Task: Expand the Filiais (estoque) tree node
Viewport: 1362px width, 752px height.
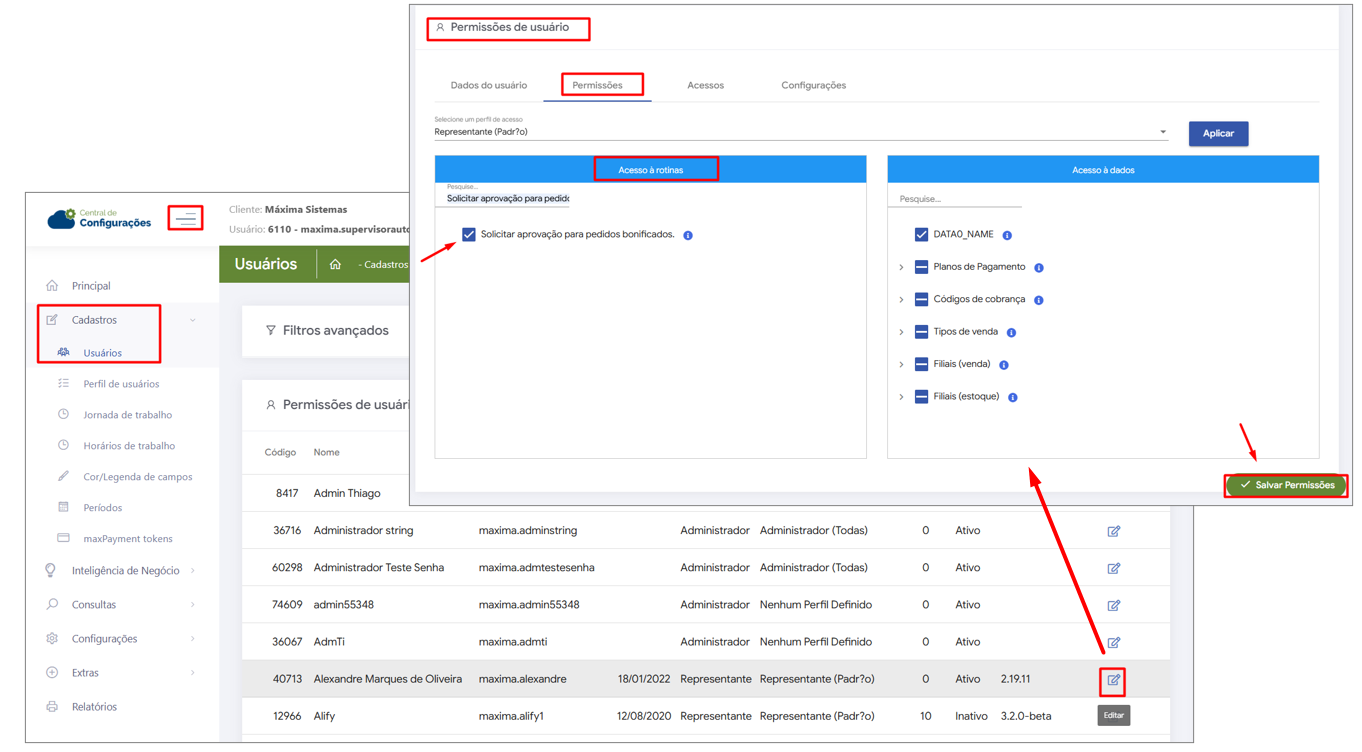Action: pyautogui.click(x=901, y=397)
